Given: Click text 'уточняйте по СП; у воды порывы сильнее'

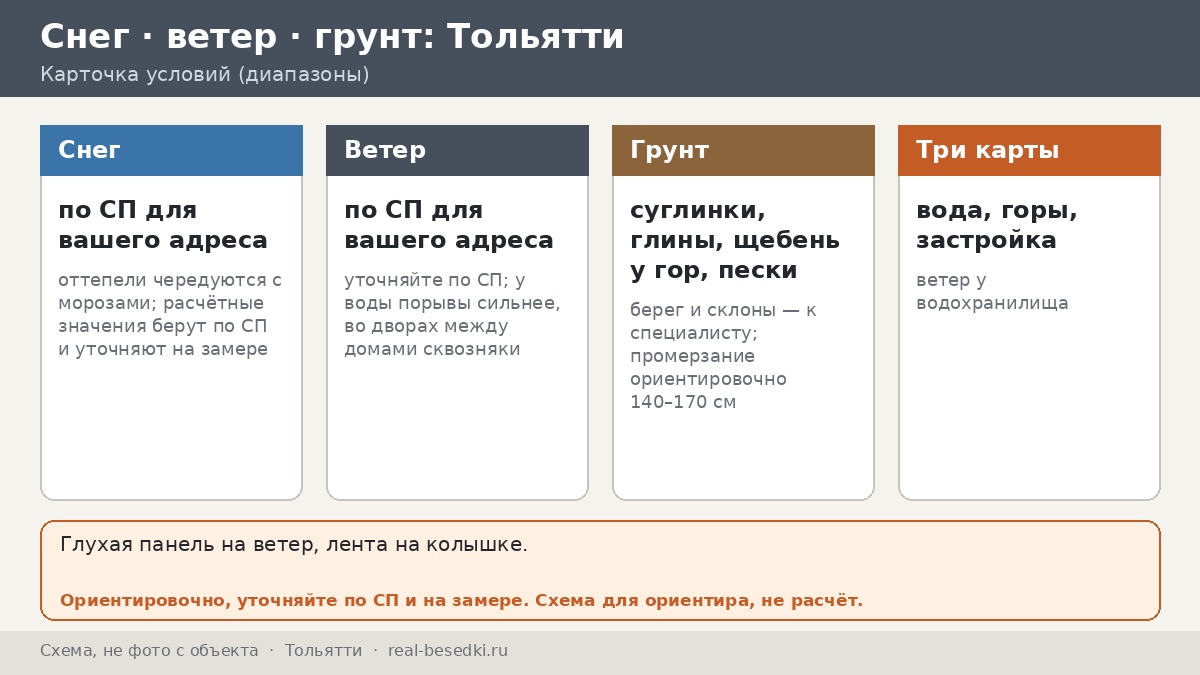Looking at the screenshot, I should coord(452,291).
